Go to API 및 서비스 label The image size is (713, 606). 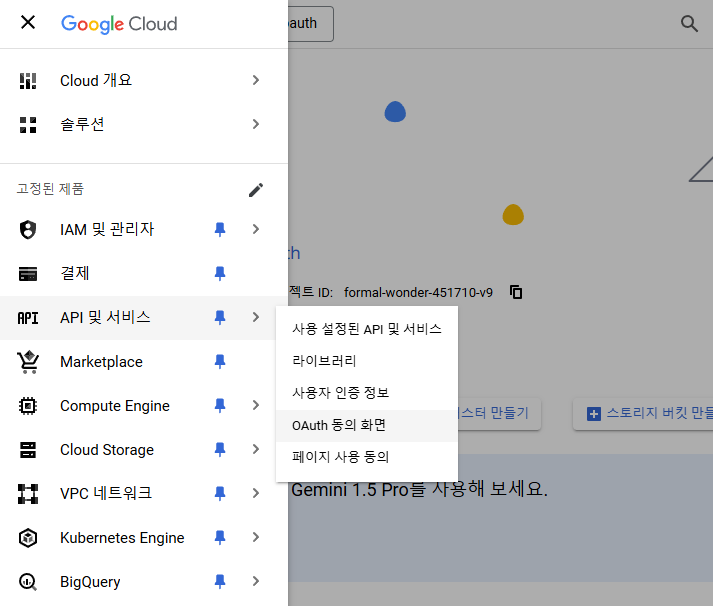coord(105,317)
